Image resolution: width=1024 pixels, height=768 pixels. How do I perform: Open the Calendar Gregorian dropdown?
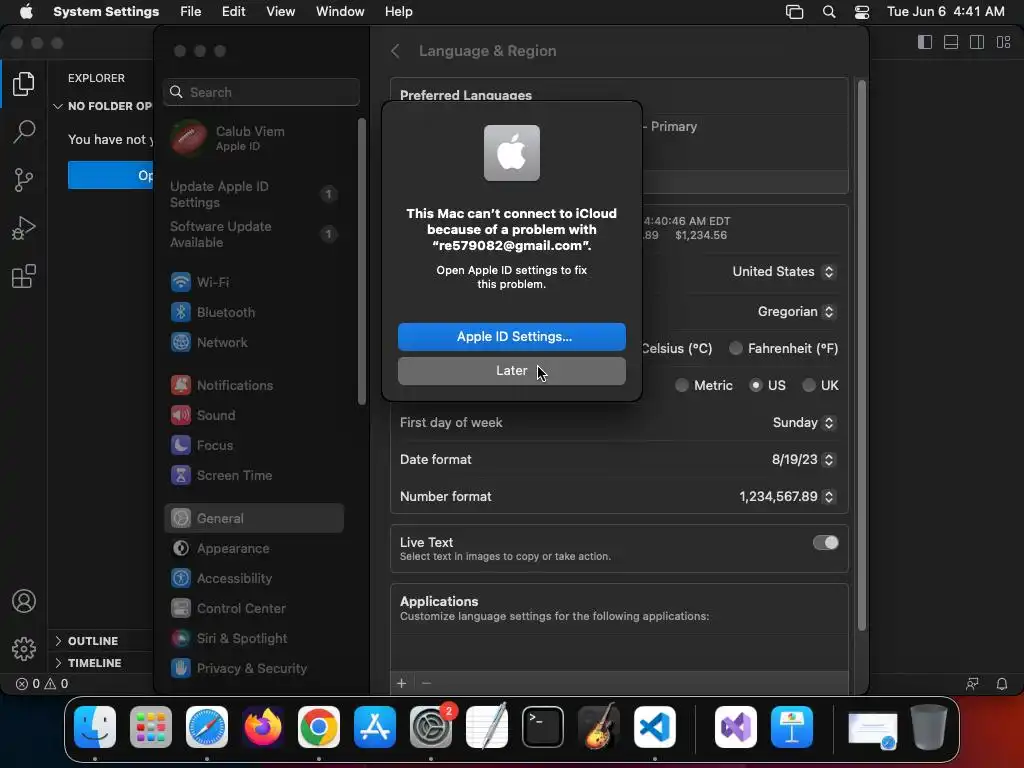point(796,312)
